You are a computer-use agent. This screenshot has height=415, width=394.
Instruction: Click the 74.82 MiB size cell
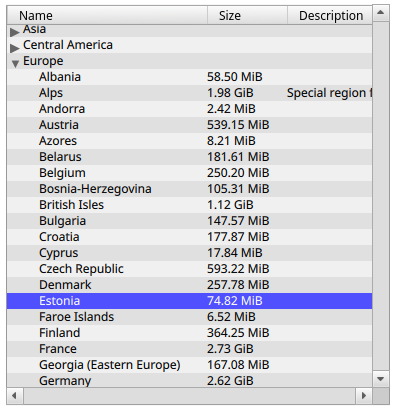(235, 301)
